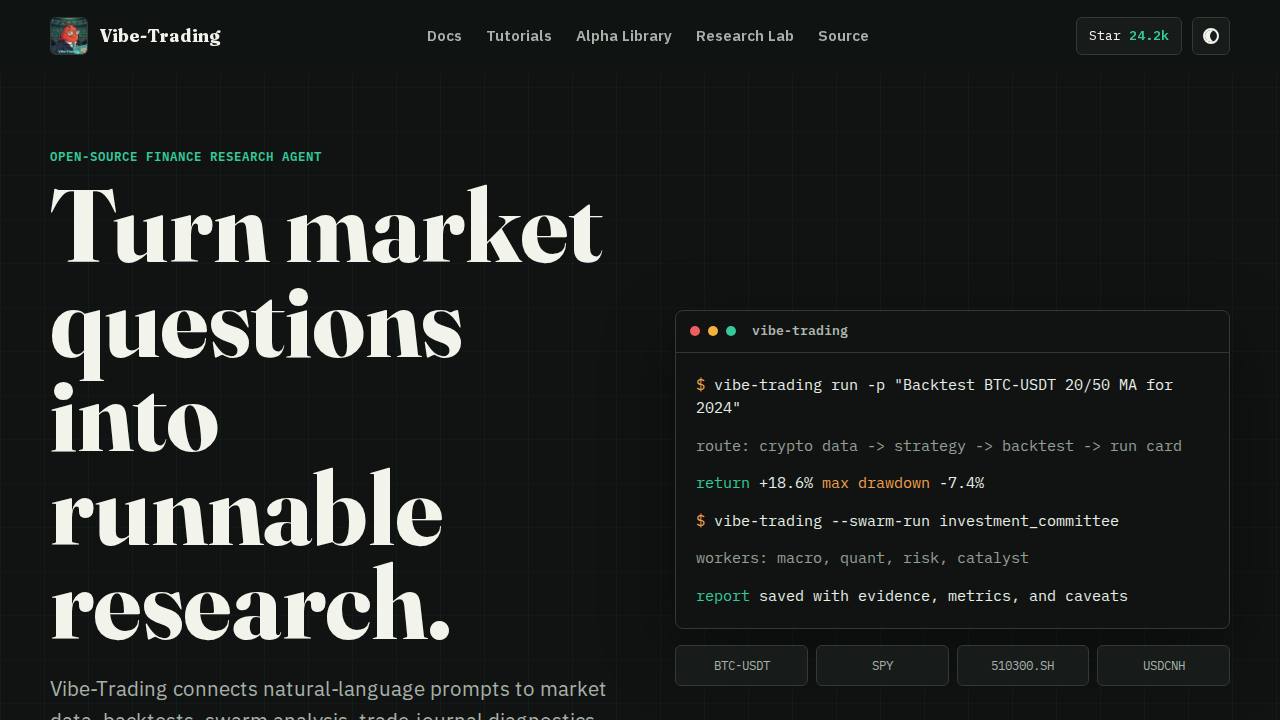Image resolution: width=1280 pixels, height=720 pixels.
Task: Select the USDCNH ticker chip
Action: tap(1163, 665)
